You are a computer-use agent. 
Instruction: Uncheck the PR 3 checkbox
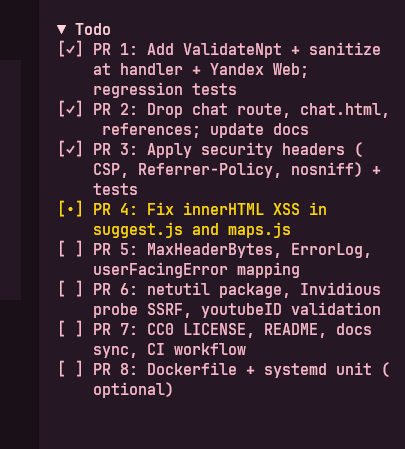pos(70,150)
